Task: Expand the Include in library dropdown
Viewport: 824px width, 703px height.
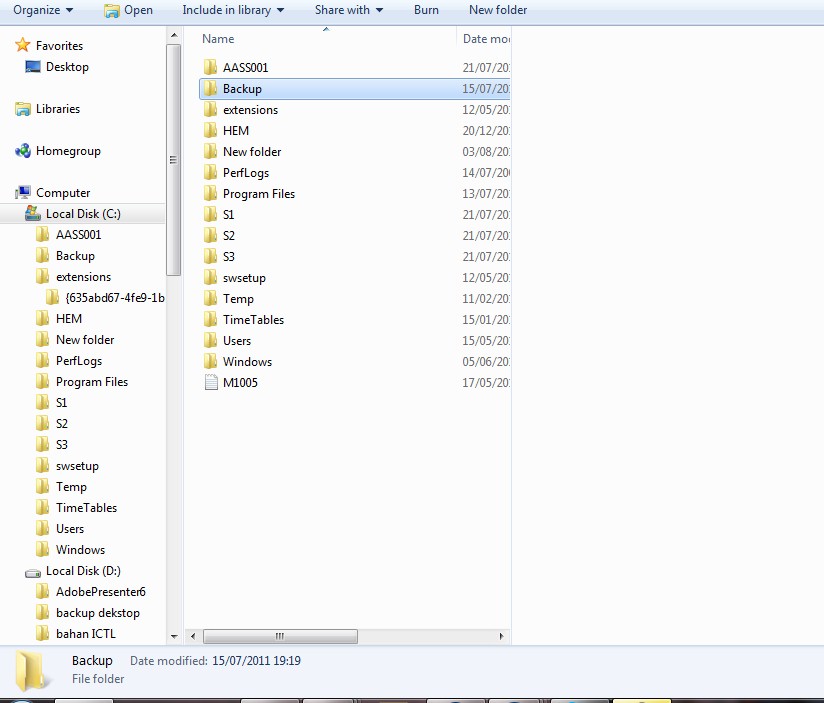Action: [x=233, y=11]
